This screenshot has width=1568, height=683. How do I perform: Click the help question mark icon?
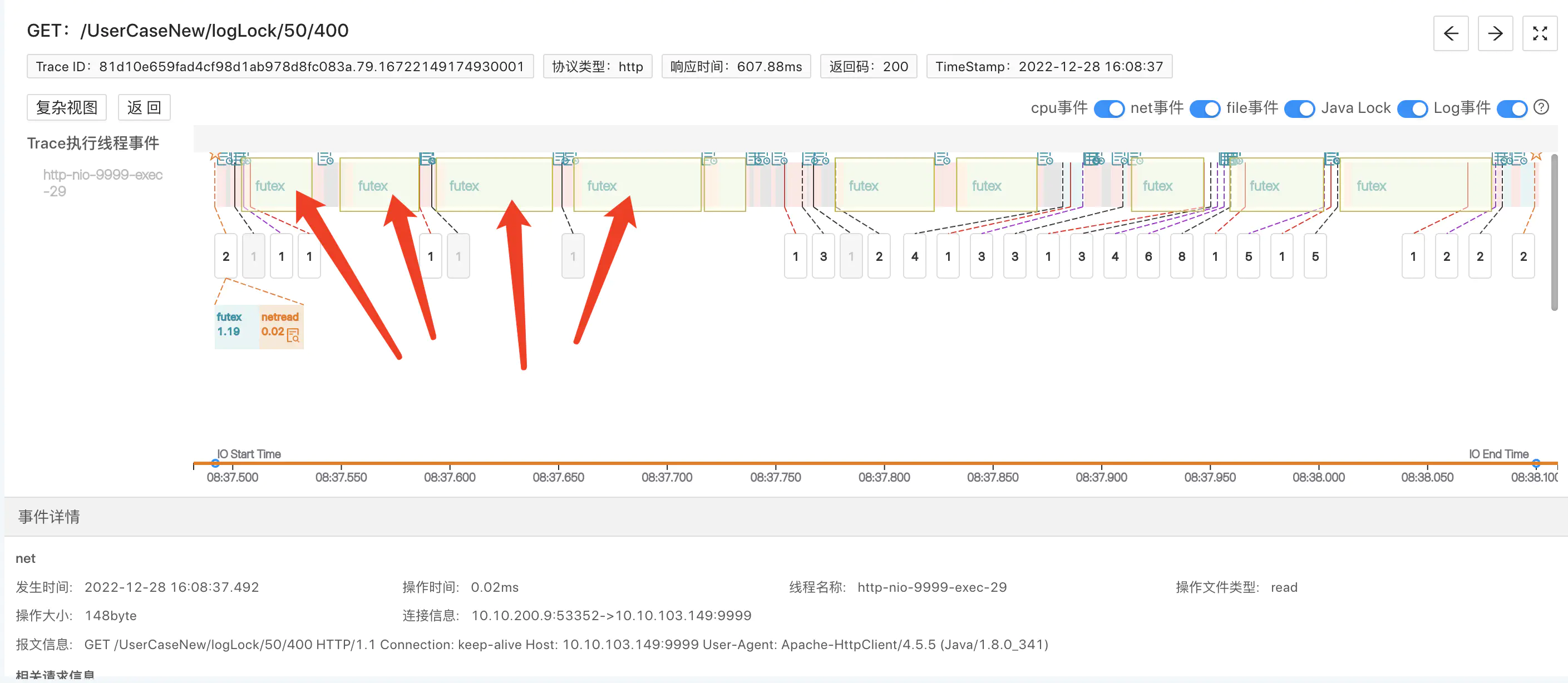(1541, 107)
